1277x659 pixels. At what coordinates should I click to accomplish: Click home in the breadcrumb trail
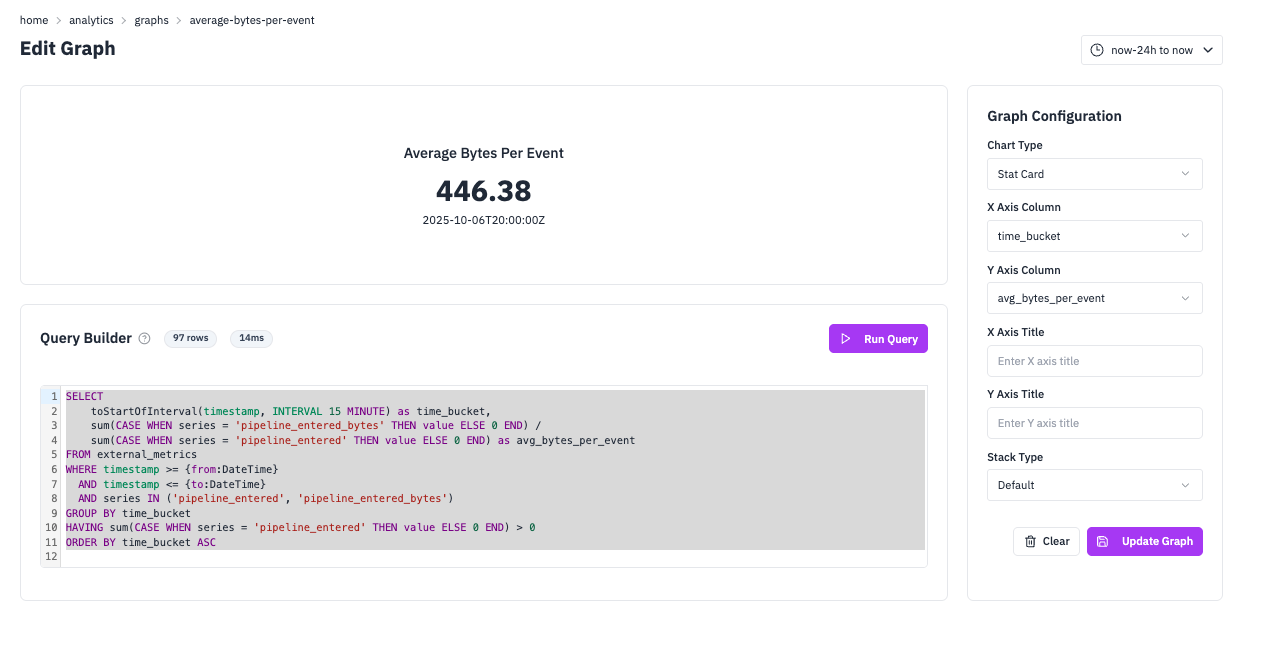[34, 19]
